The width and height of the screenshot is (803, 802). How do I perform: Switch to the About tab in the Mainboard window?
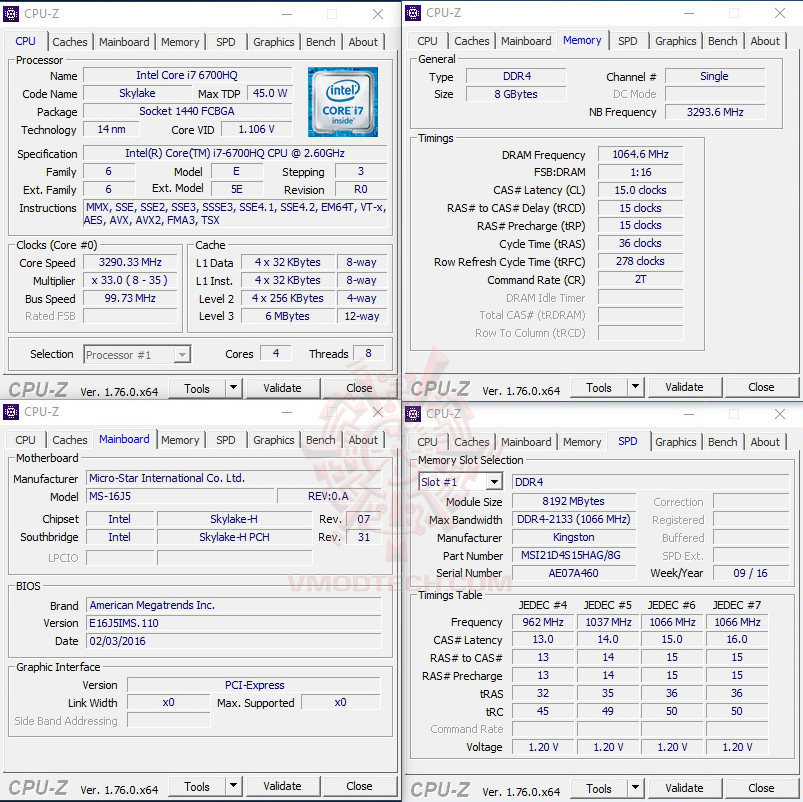pyautogui.click(x=363, y=440)
